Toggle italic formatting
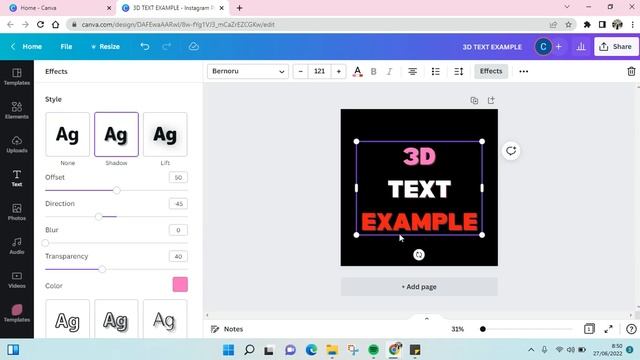 point(389,71)
